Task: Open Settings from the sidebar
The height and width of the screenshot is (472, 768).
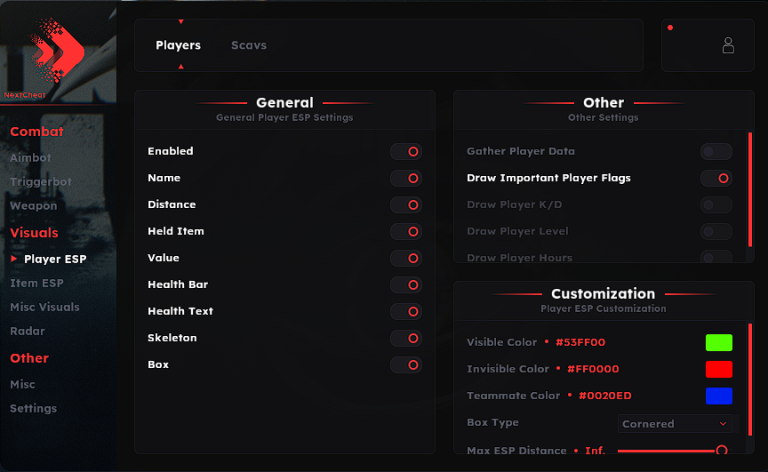Action: (x=33, y=408)
